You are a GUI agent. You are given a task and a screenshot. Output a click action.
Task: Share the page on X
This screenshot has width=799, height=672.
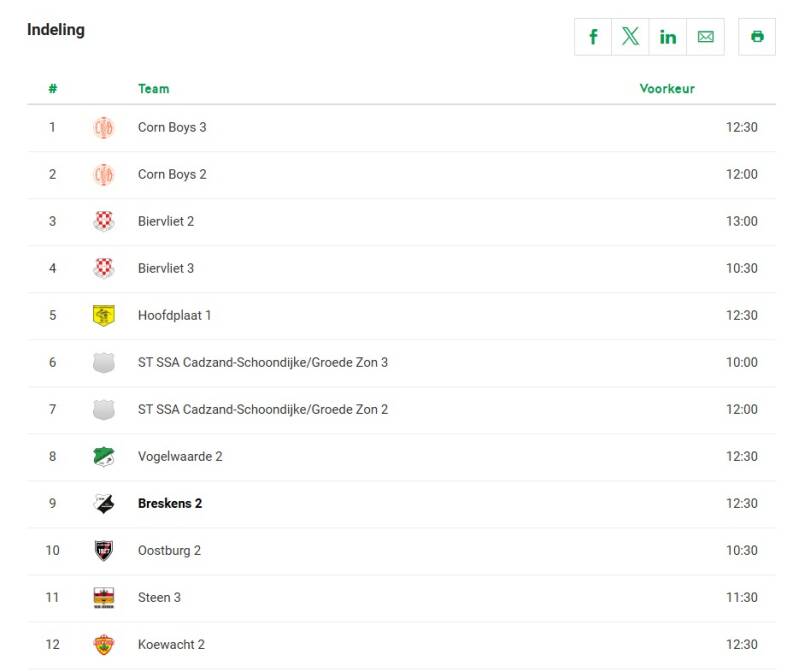coord(630,37)
